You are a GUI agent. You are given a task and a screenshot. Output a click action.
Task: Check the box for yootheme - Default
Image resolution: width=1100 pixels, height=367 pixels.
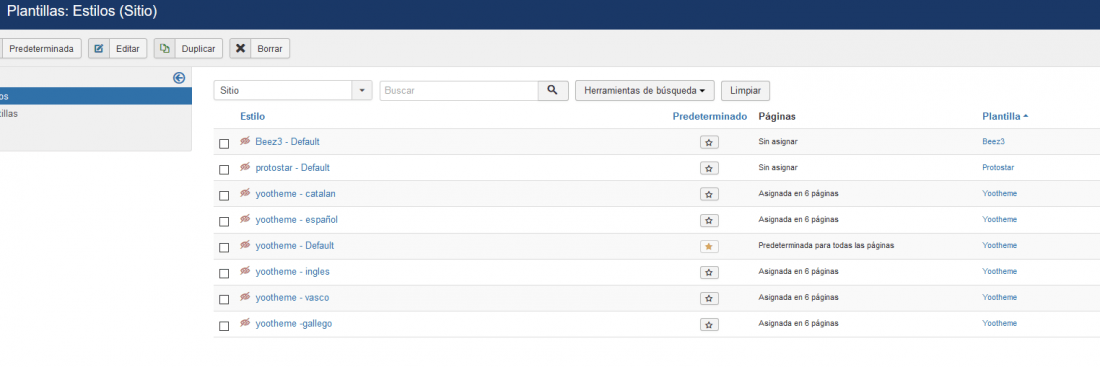click(x=224, y=248)
